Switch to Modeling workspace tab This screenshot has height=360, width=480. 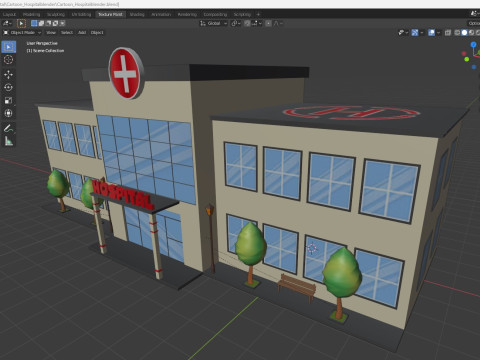point(31,14)
